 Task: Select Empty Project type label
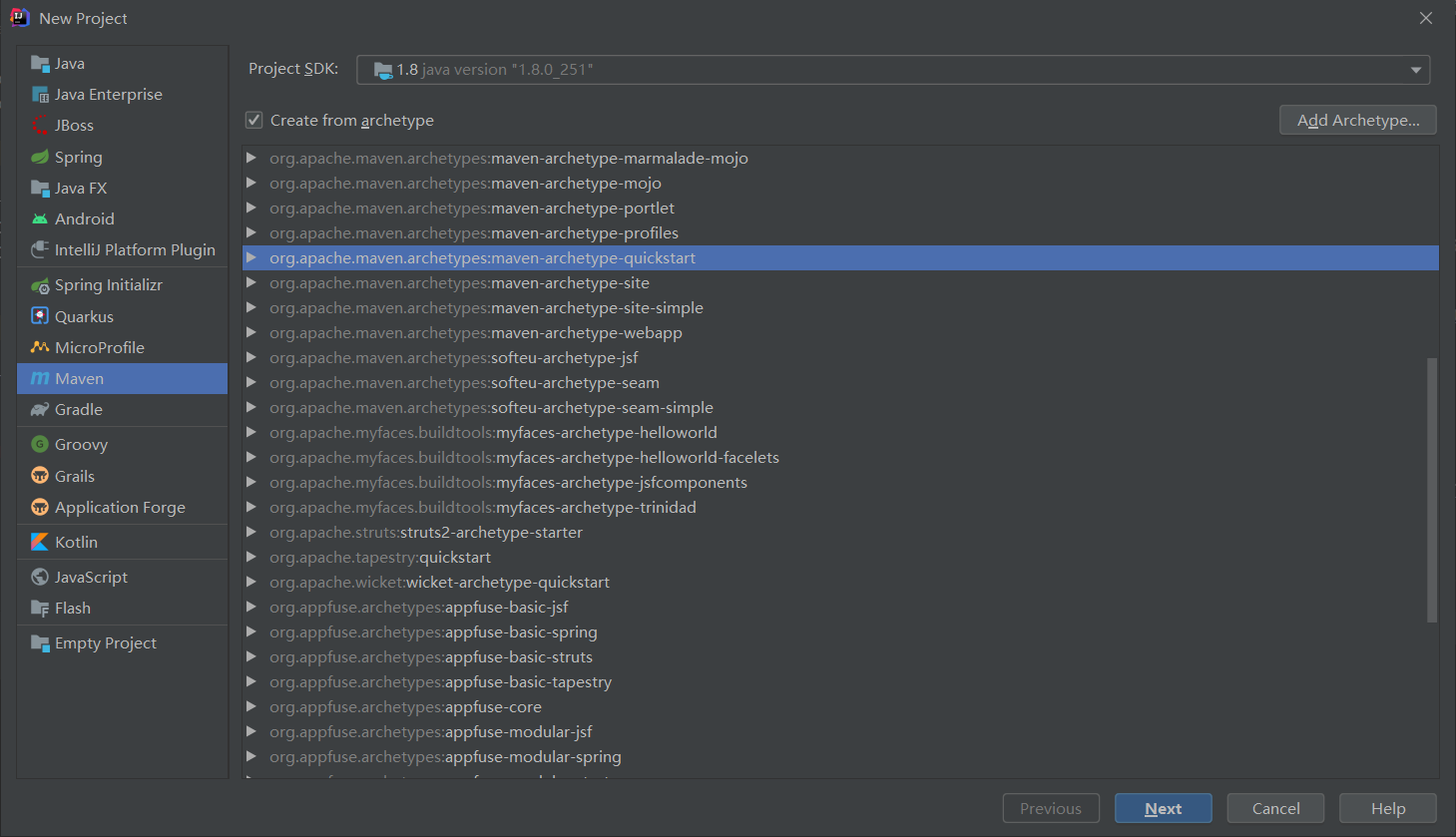coord(106,643)
